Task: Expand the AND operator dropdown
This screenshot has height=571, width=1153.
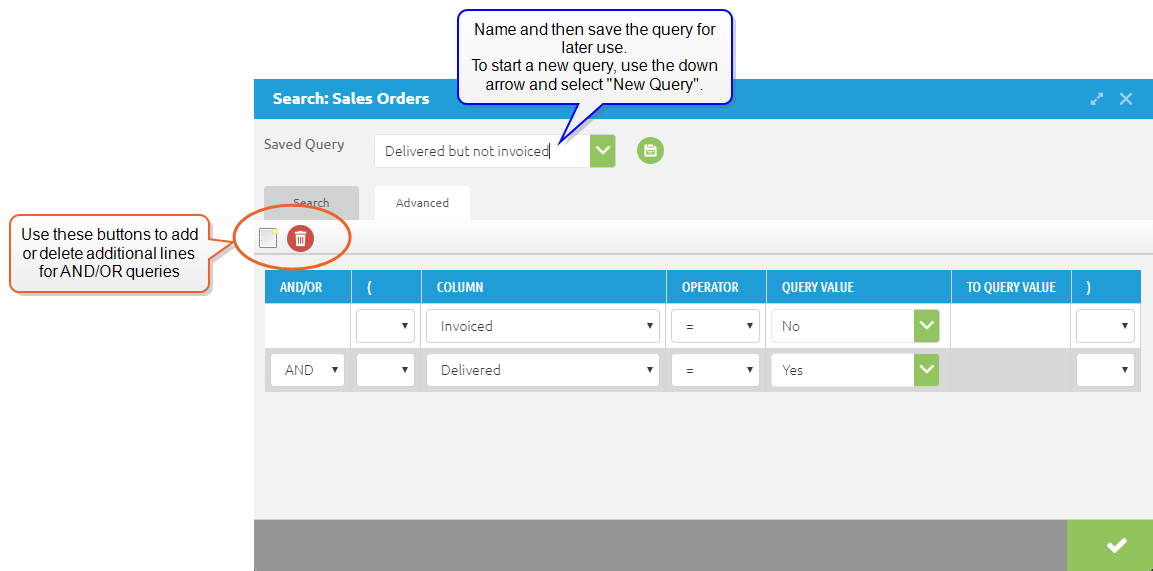Action: coord(307,370)
